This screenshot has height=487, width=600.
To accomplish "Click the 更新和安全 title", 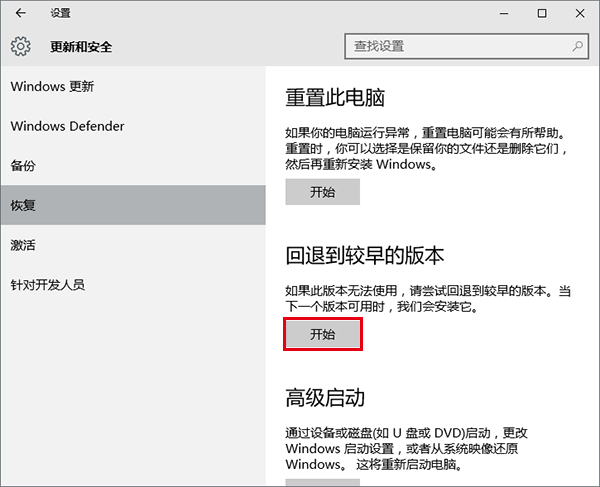I will click(81, 47).
